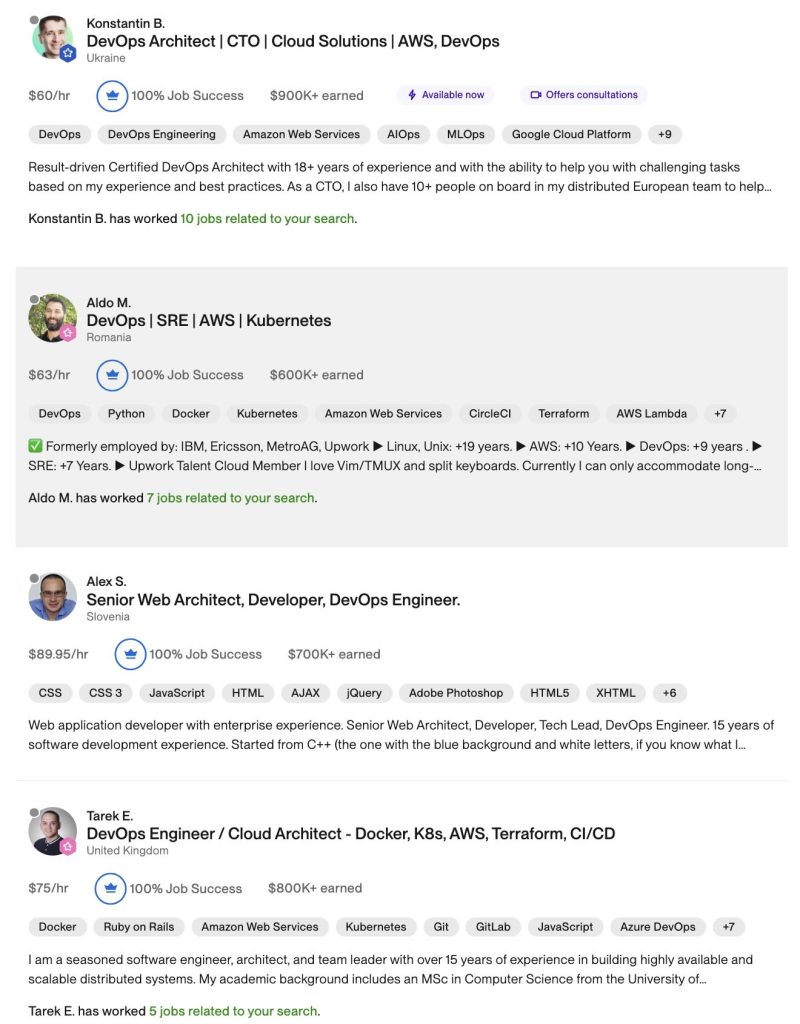The height and width of the screenshot is (1024, 800).
Task: Open Alex S.'s profile picture
Action: [x=53, y=596]
